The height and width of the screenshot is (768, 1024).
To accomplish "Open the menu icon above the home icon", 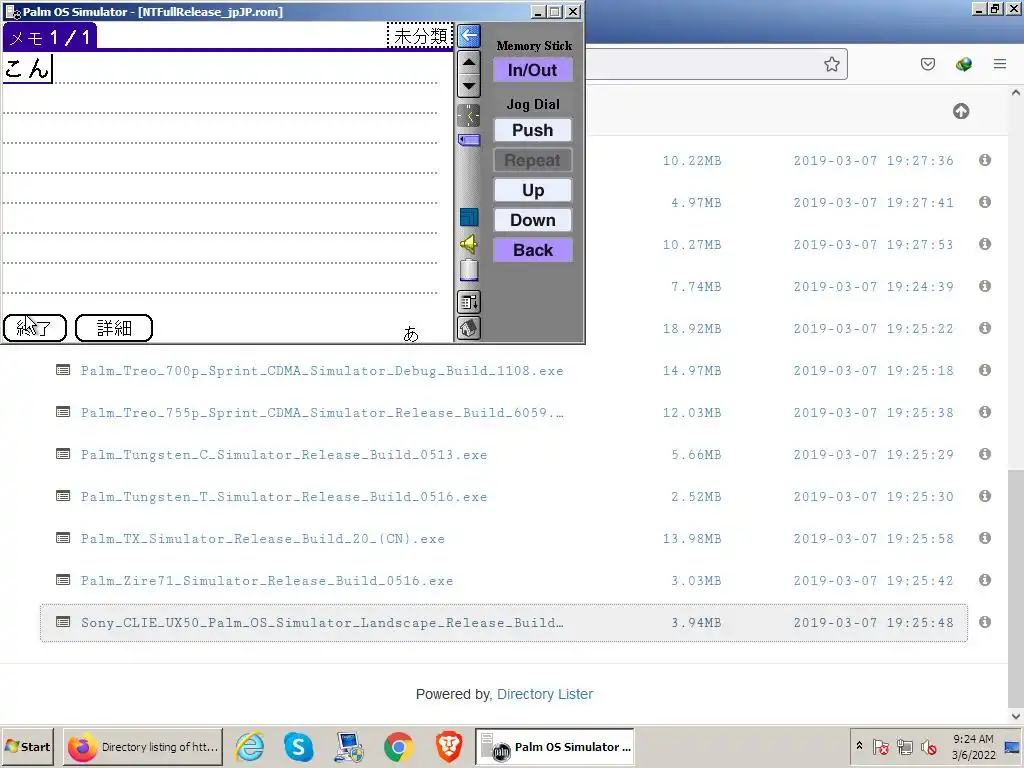I will (469, 302).
